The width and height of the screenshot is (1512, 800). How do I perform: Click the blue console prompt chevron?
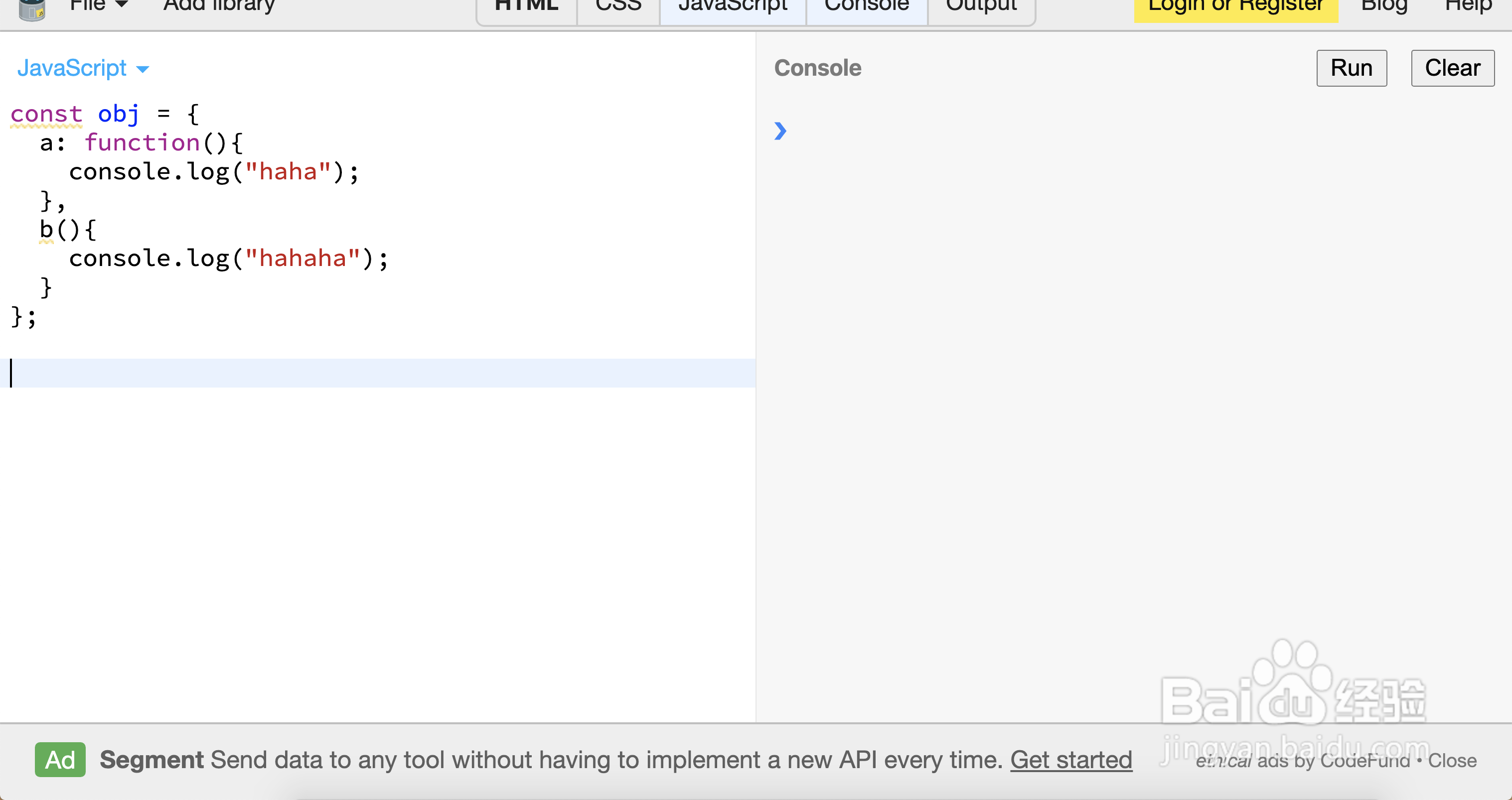pos(779,130)
